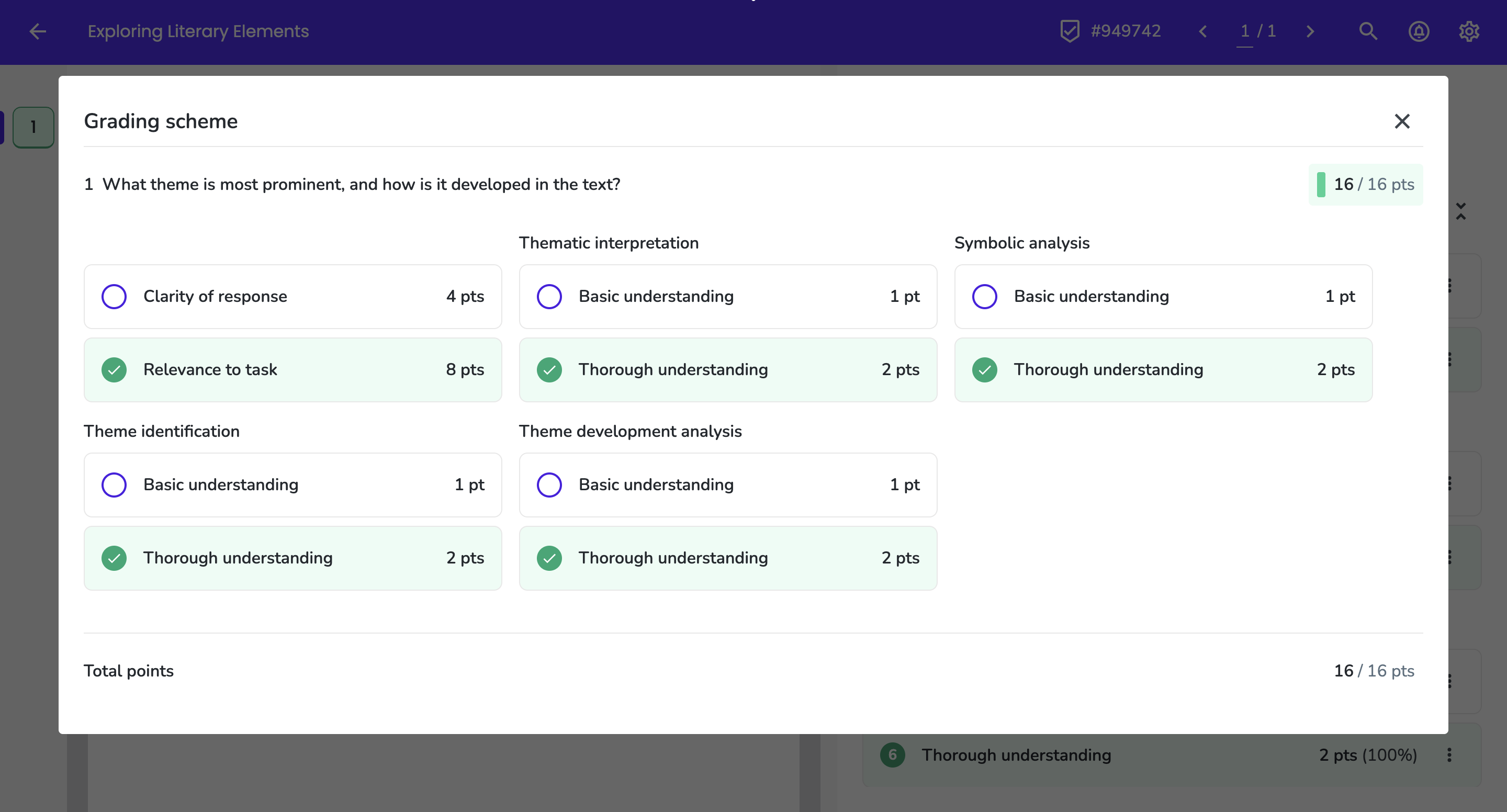Click the Exploring Literary Elements title
Image resolution: width=1507 pixels, height=812 pixels.
[198, 31]
